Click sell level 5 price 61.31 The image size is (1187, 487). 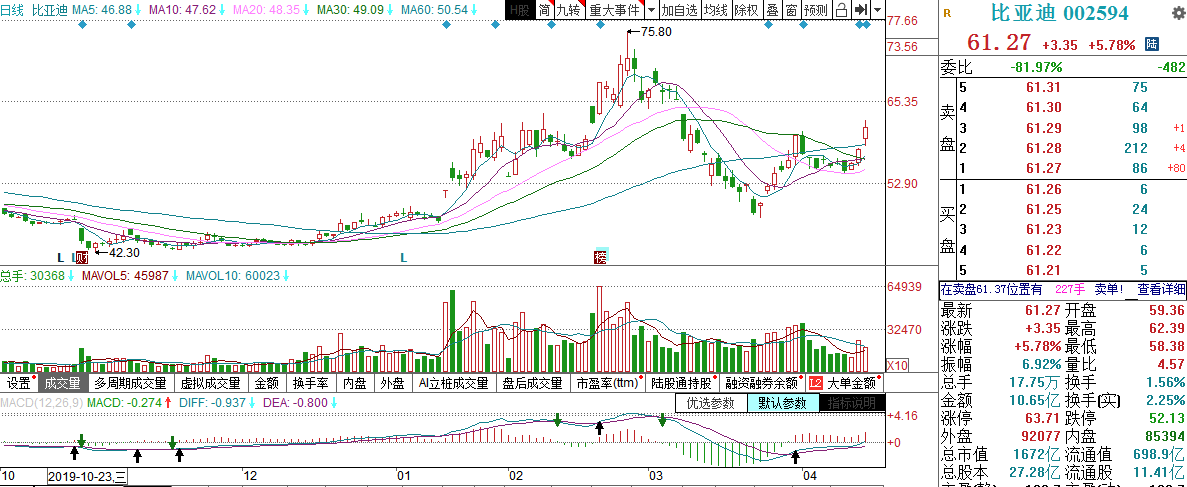pyautogui.click(x=1042, y=87)
